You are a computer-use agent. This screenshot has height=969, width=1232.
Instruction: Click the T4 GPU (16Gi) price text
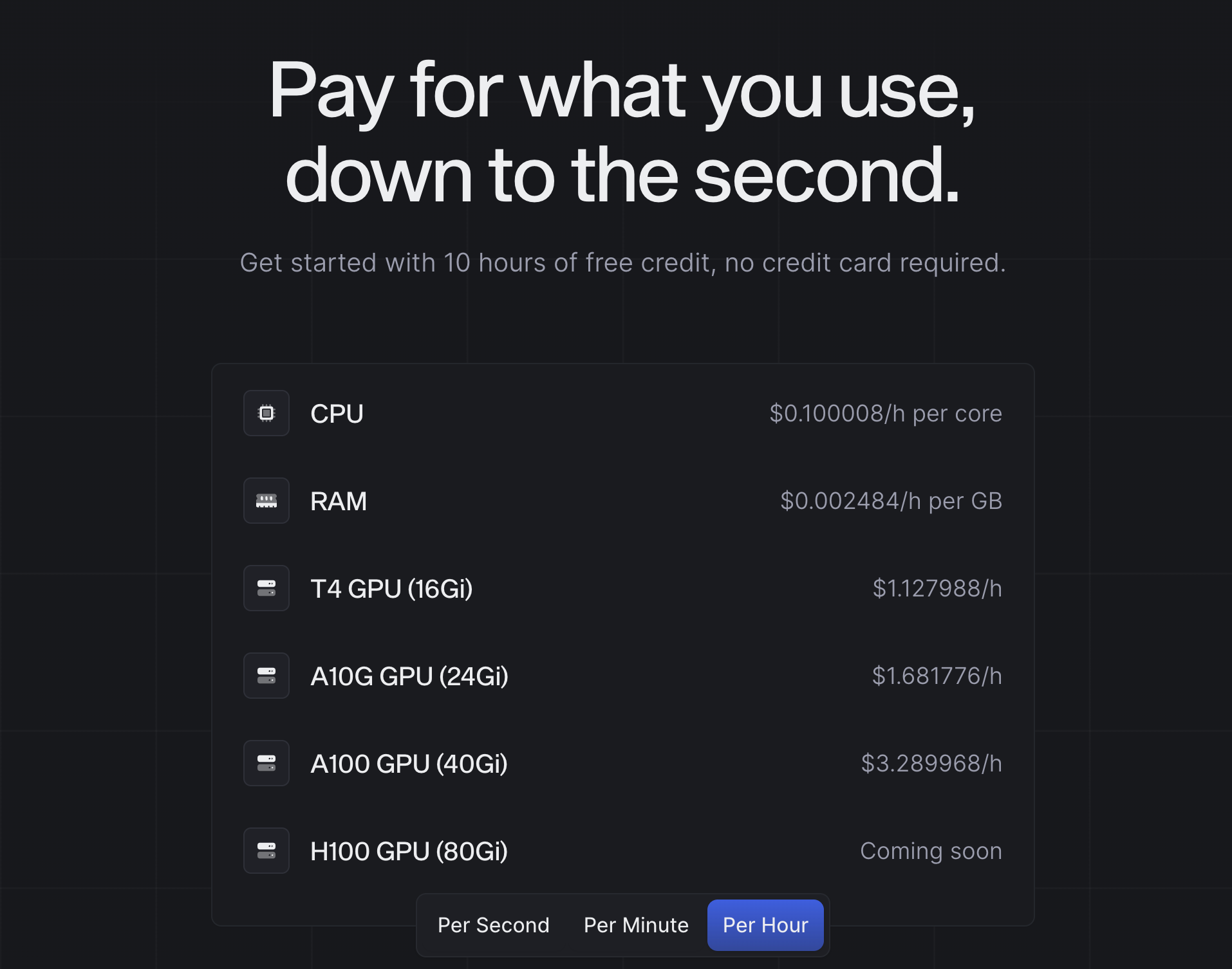pos(937,589)
